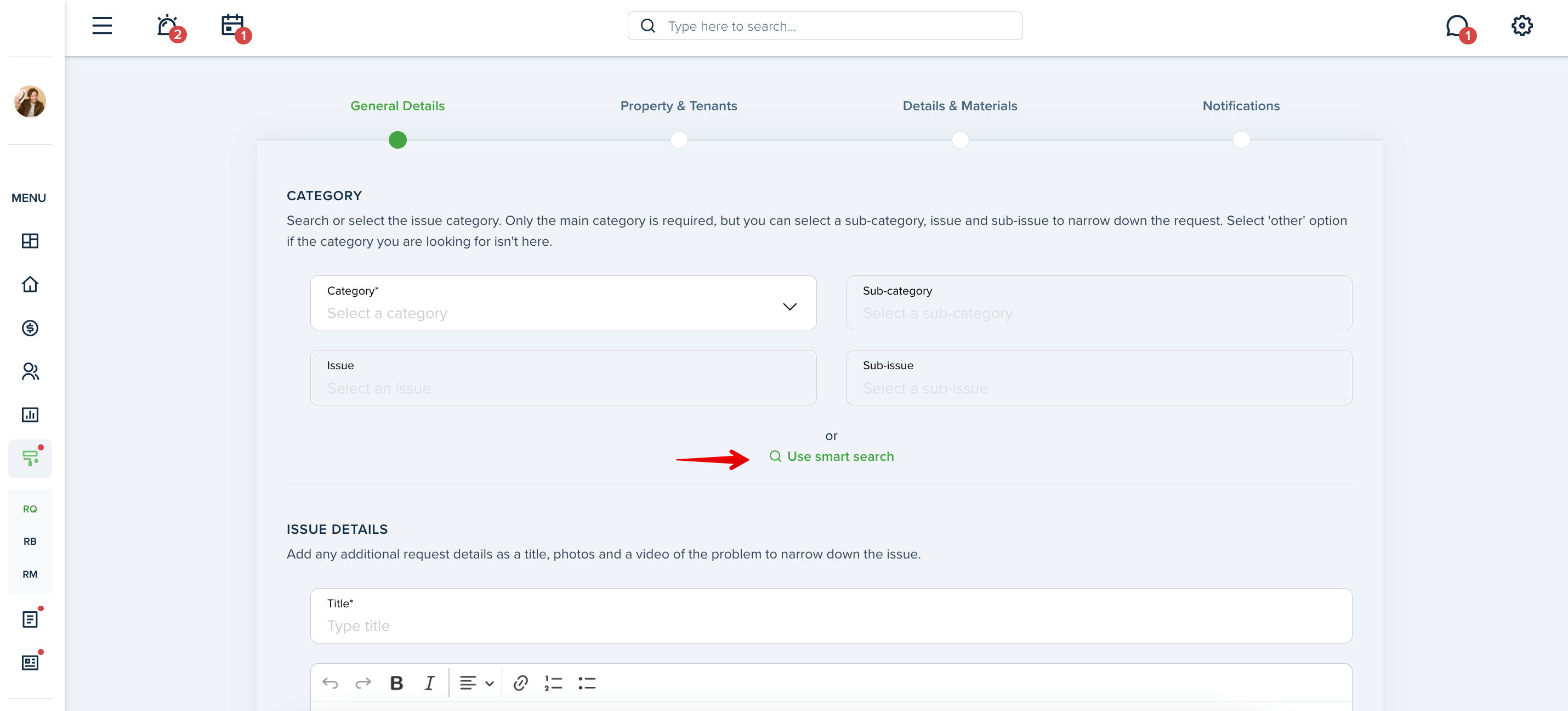Viewport: 1568px width, 711px height.
Task: Focus the top search field
Action: click(825, 26)
